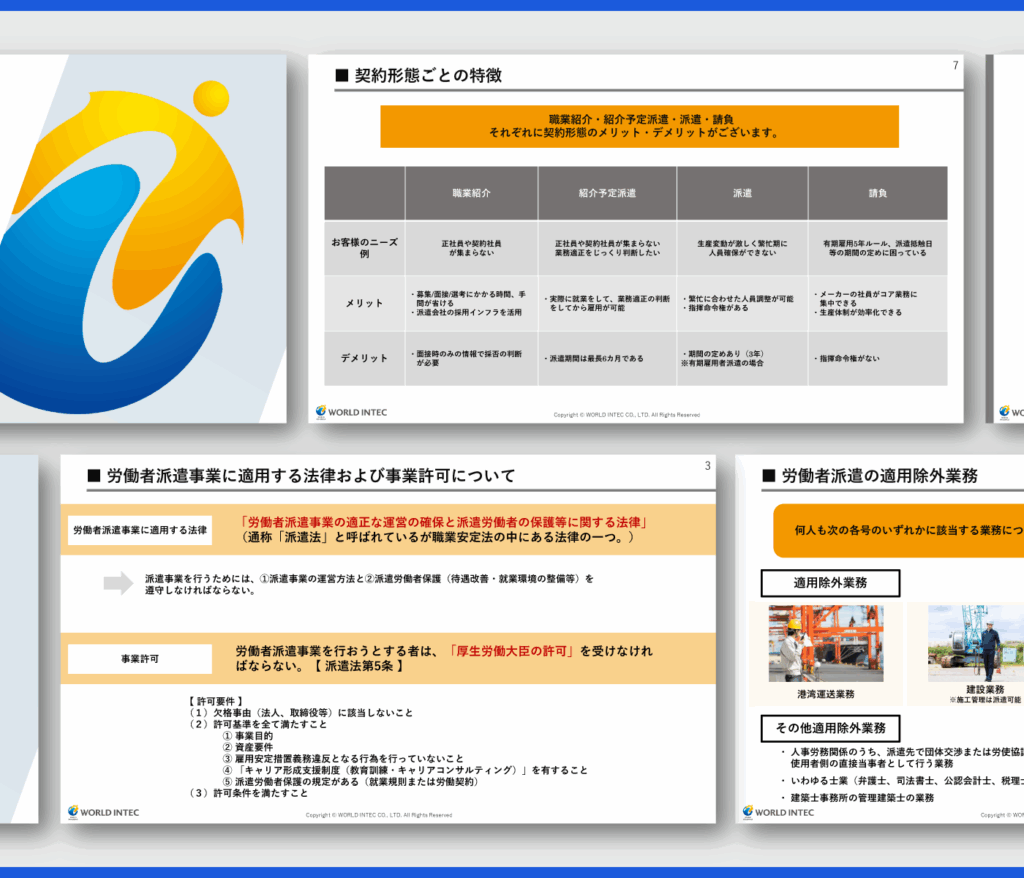The height and width of the screenshot is (878, 1024).
Task: Click the copyright footer on slide 3
Action: pos(379,815)
